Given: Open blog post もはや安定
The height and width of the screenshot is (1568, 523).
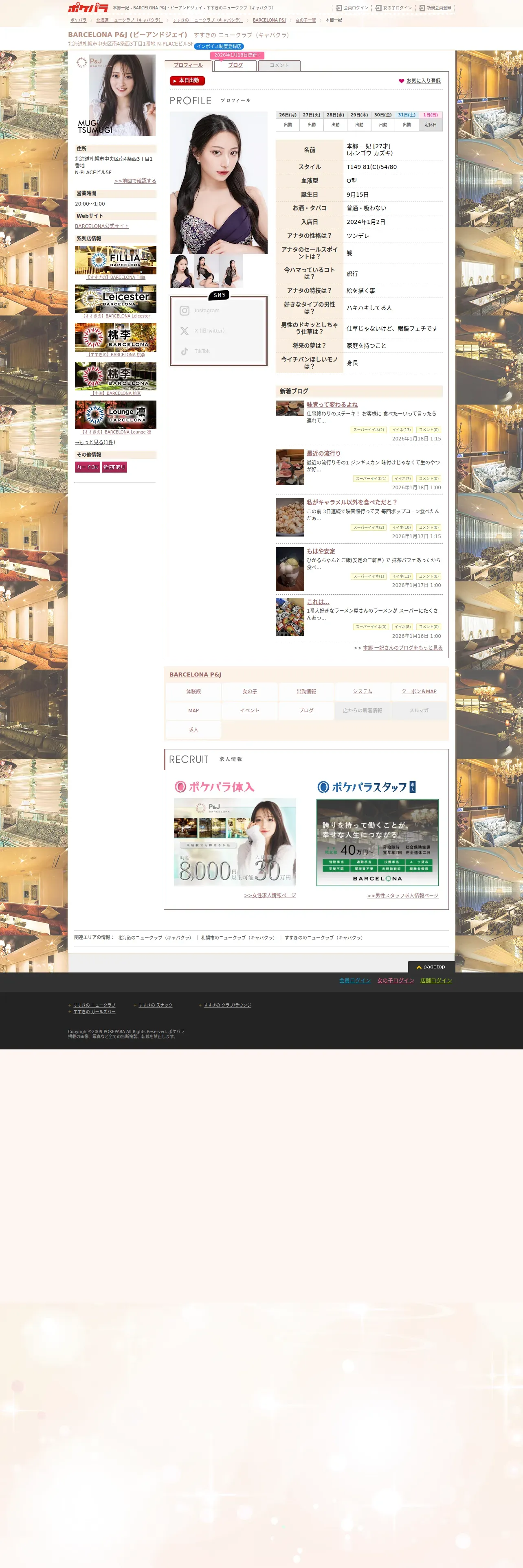Looking at the screenshot, I should coord(321,551).
